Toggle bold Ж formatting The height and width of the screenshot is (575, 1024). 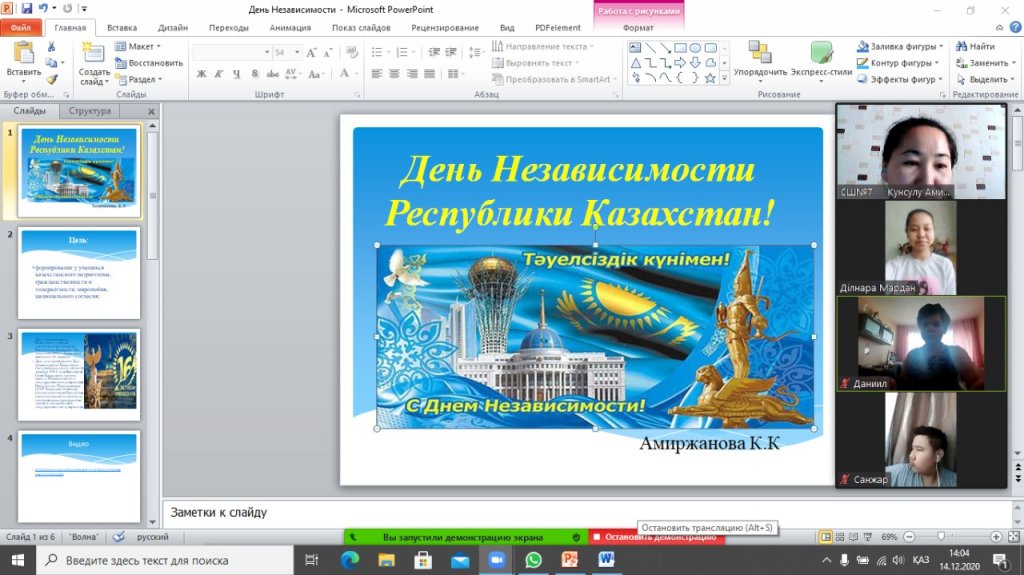[202, 74]
